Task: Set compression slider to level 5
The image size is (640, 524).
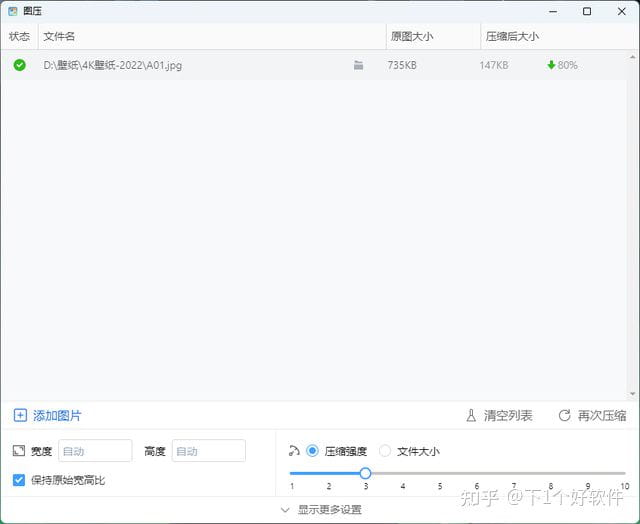Action: click(x=440, y=473)
